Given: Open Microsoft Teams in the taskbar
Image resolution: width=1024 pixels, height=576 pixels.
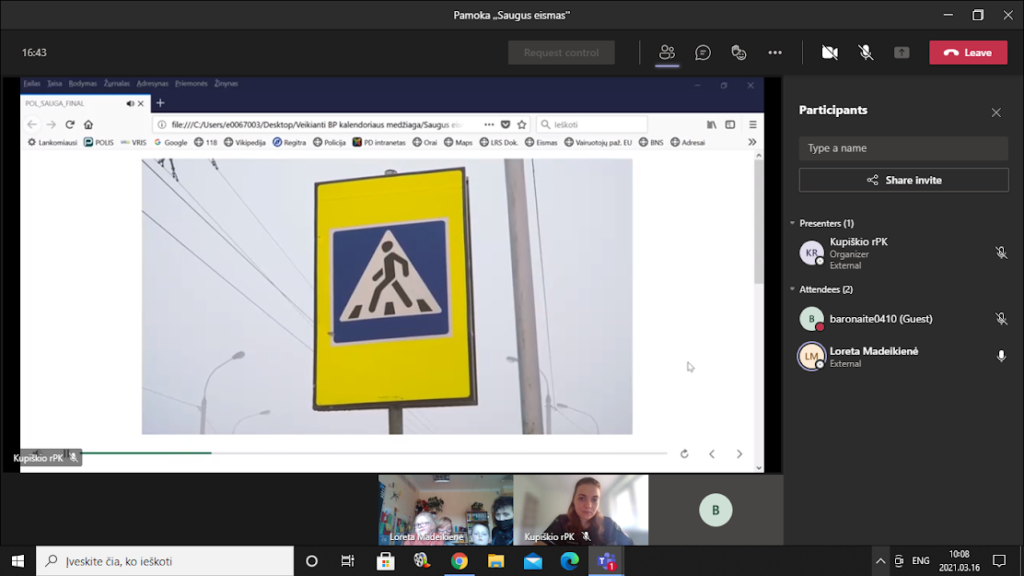Looking at the screenshot, I should click(x=606, y=561).
